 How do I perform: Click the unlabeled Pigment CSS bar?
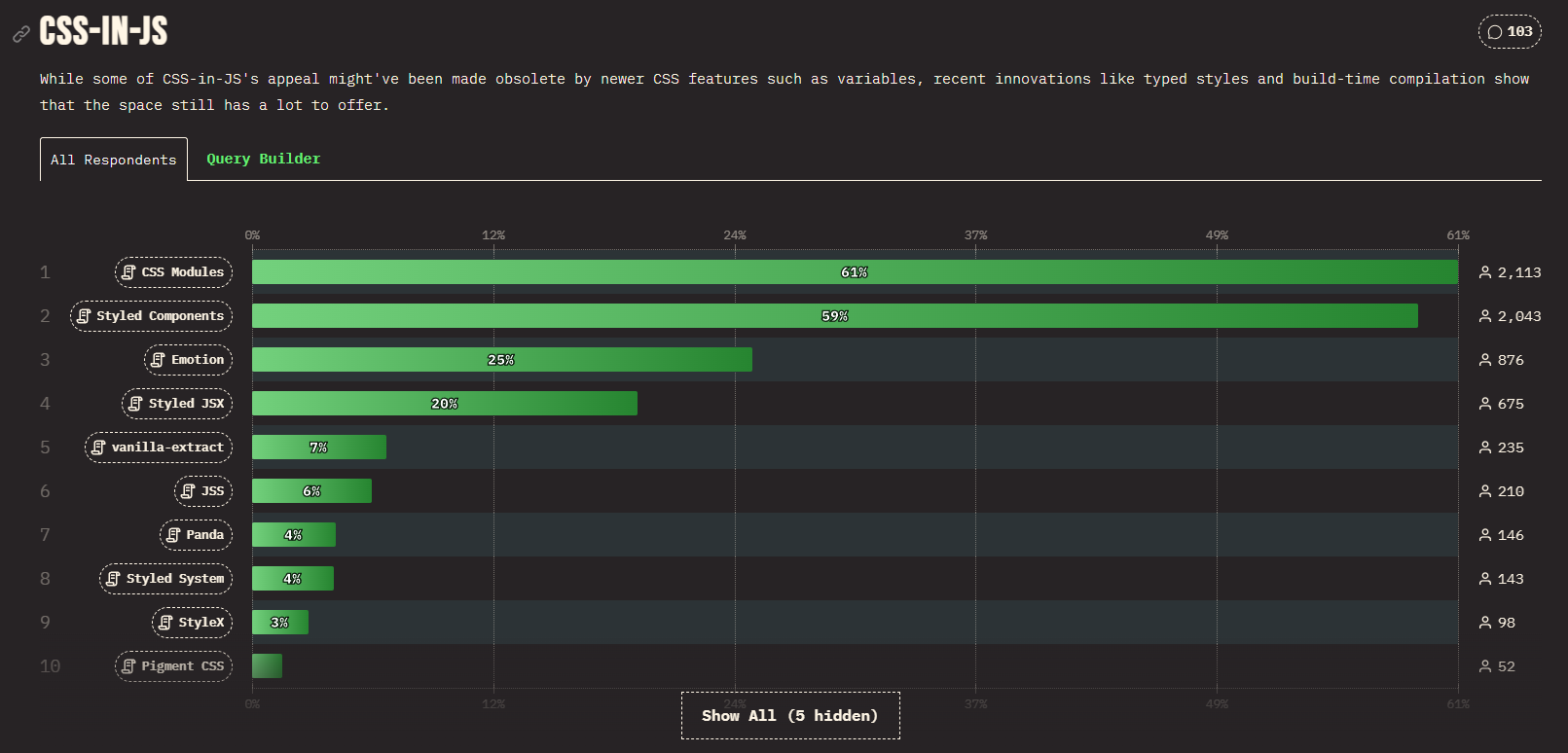(x=267, y=666)
